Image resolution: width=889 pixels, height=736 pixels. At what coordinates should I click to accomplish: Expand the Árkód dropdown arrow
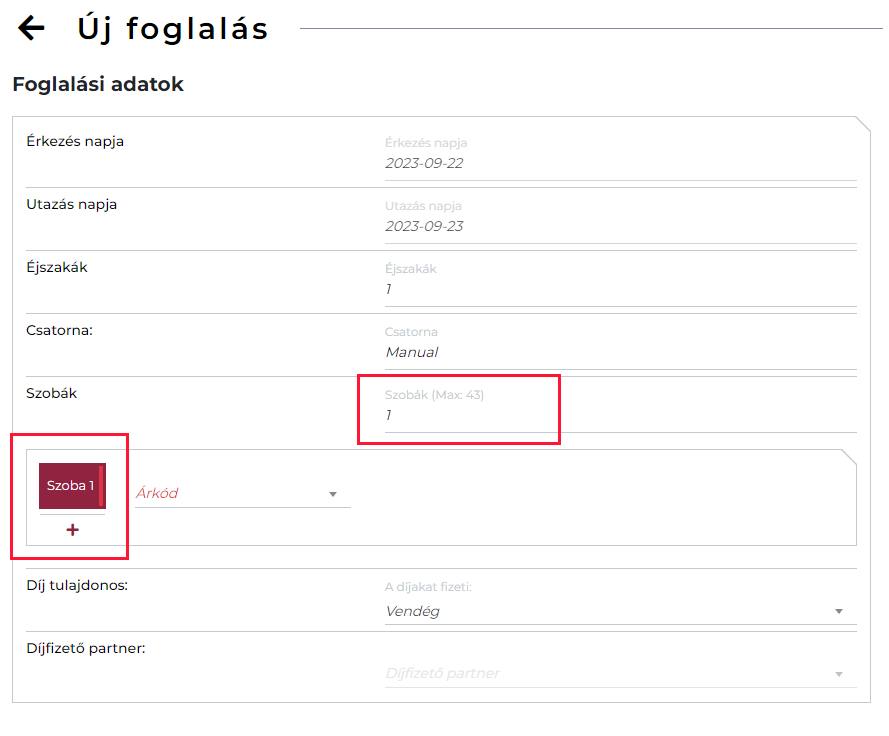[x=333, y=494]
